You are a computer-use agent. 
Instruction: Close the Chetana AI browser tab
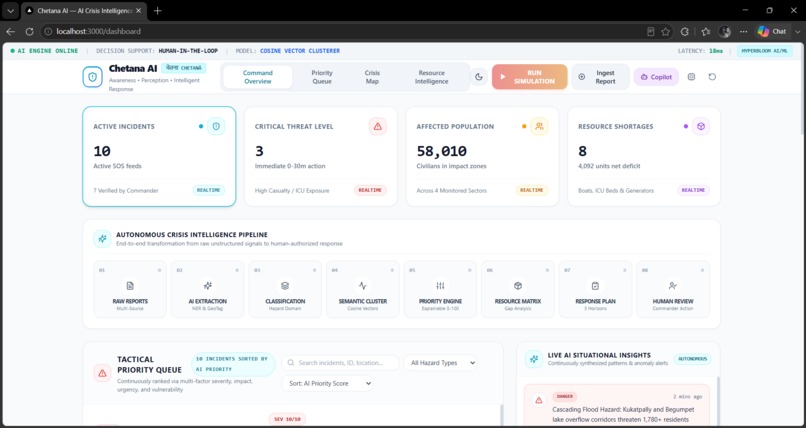(x=138, y=11)
